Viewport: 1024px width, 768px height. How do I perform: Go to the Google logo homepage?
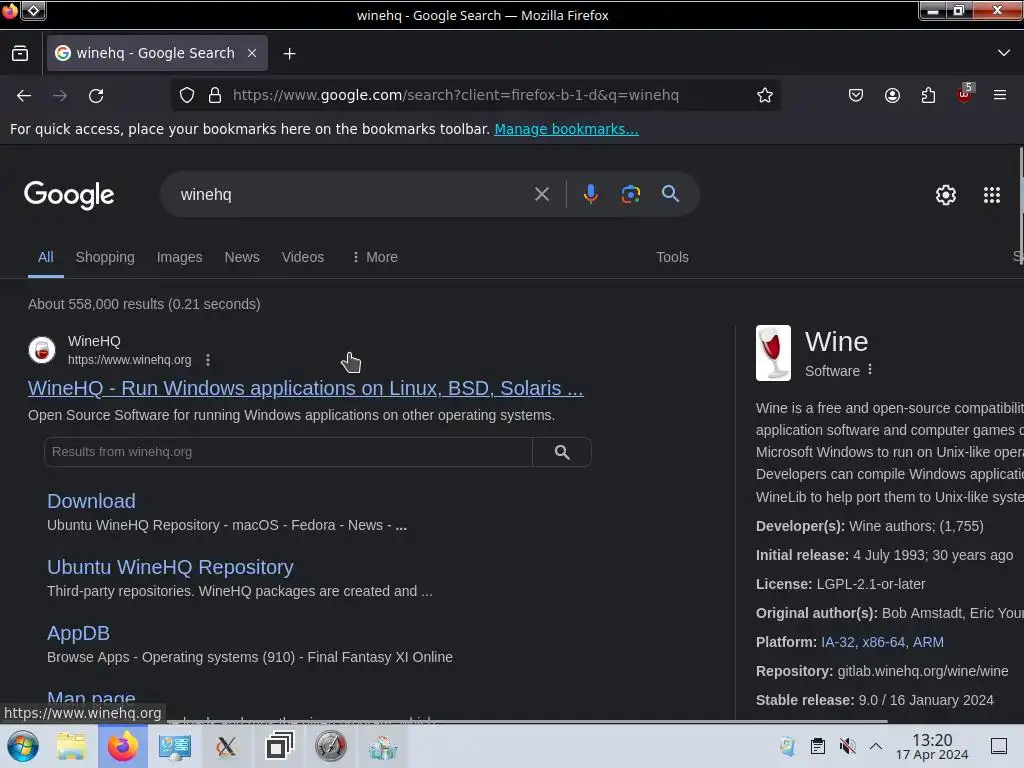click(69, 195)
